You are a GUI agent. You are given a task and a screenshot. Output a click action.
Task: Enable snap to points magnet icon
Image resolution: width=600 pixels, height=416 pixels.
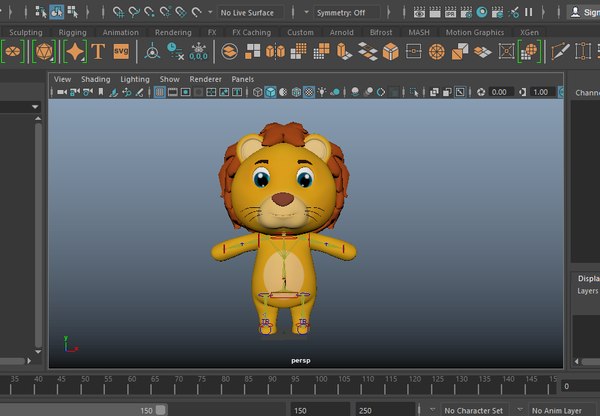[150, 12]
